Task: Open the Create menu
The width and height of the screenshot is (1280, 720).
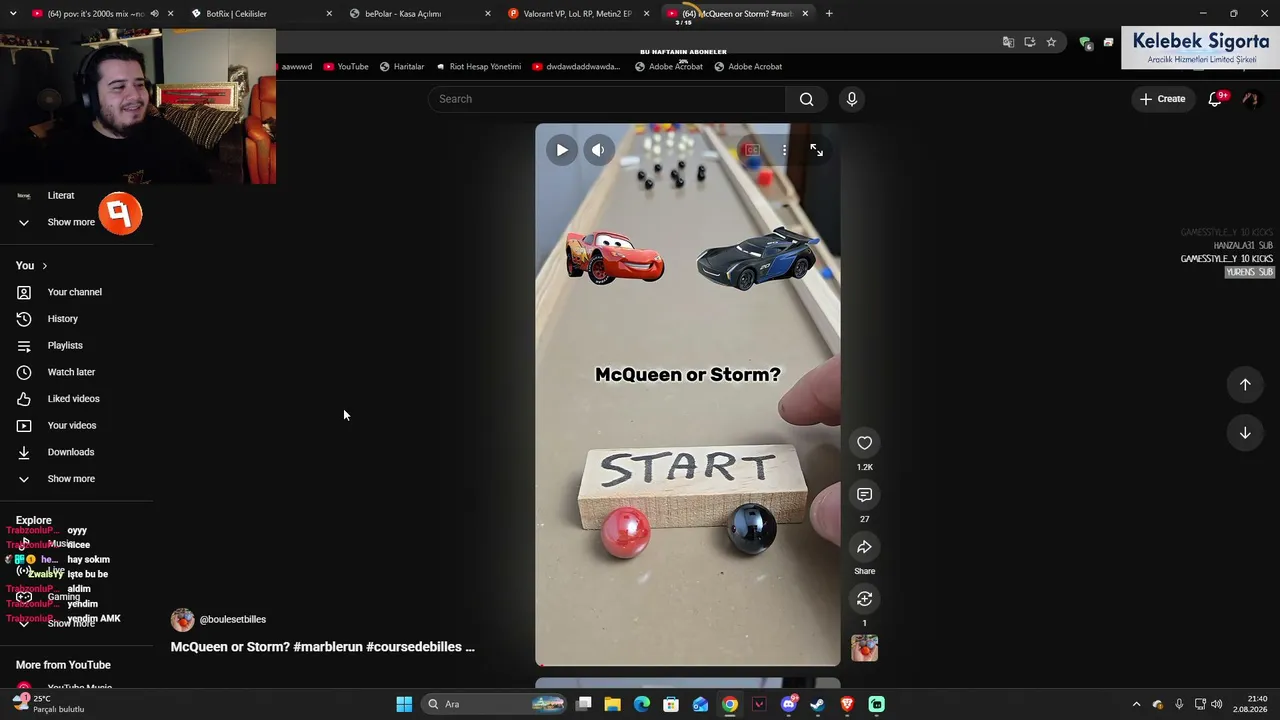Action: point(1162,99)
